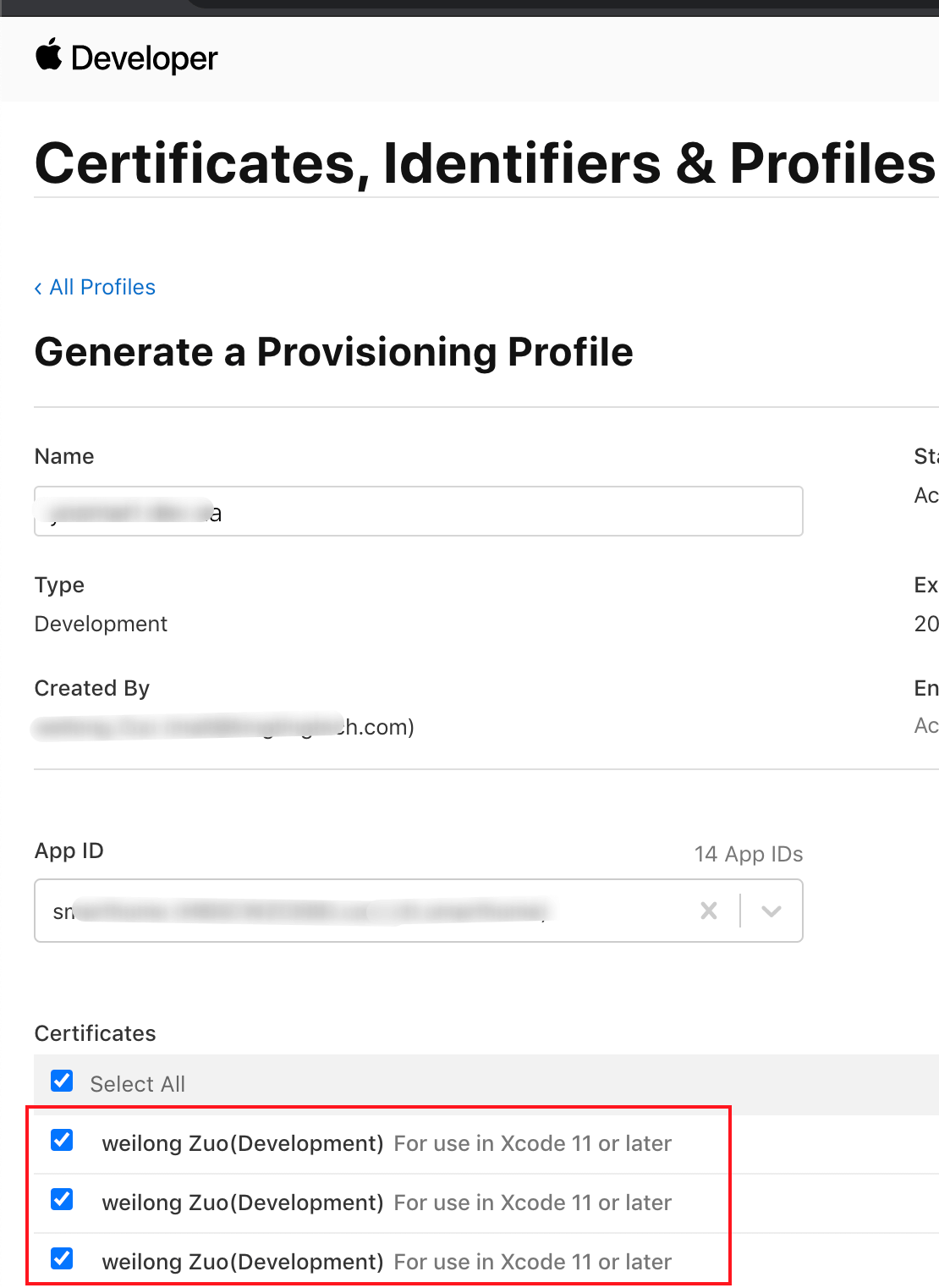Uncheck the second weilong Zuo(Development) certificate

(x=62, y=1199)
